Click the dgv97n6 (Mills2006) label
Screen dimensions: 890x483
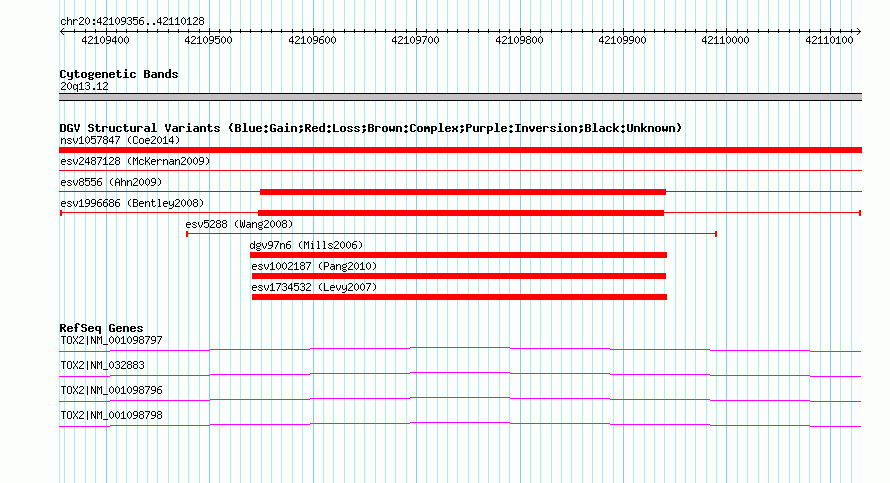click(x=306, y=245)
